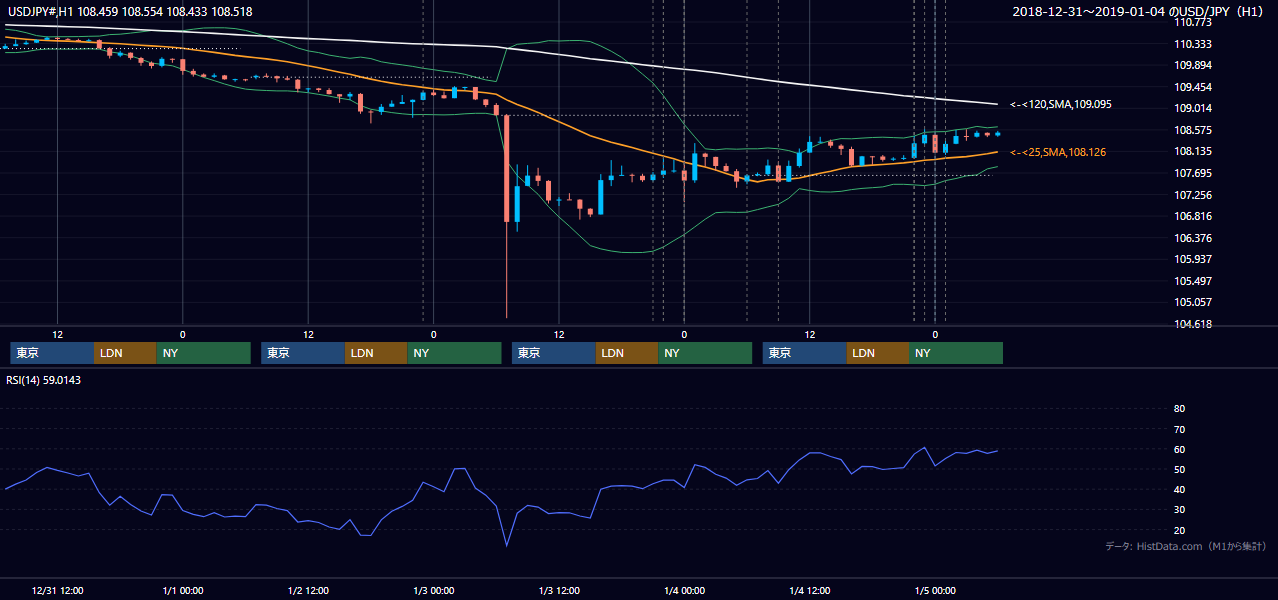Viewport: 1278px width, 600px height.
Task: Select the 2018-12-31～2019-01-04 USD/JPY (H1) chart title
Action: pos(1139,11)
